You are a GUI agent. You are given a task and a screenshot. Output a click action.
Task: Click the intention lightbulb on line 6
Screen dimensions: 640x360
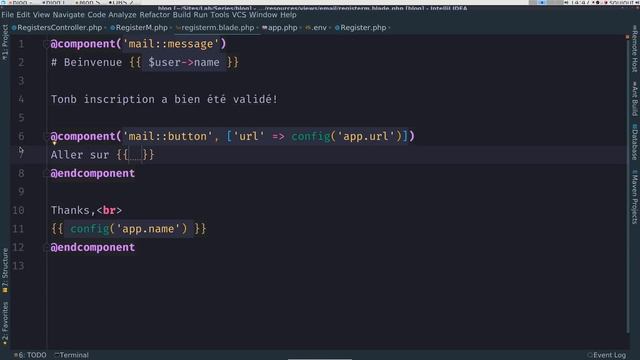54,143
